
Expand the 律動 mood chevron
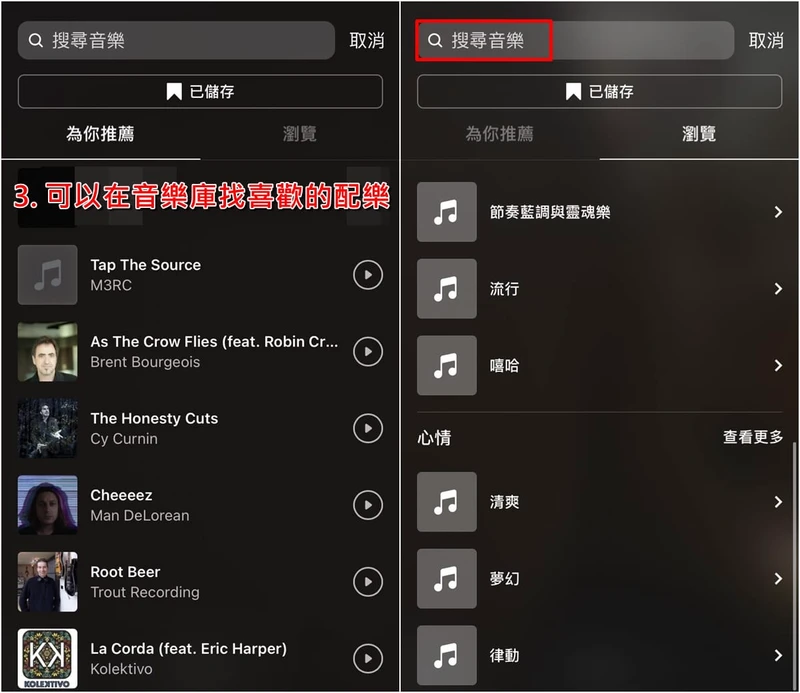point(778,655)
